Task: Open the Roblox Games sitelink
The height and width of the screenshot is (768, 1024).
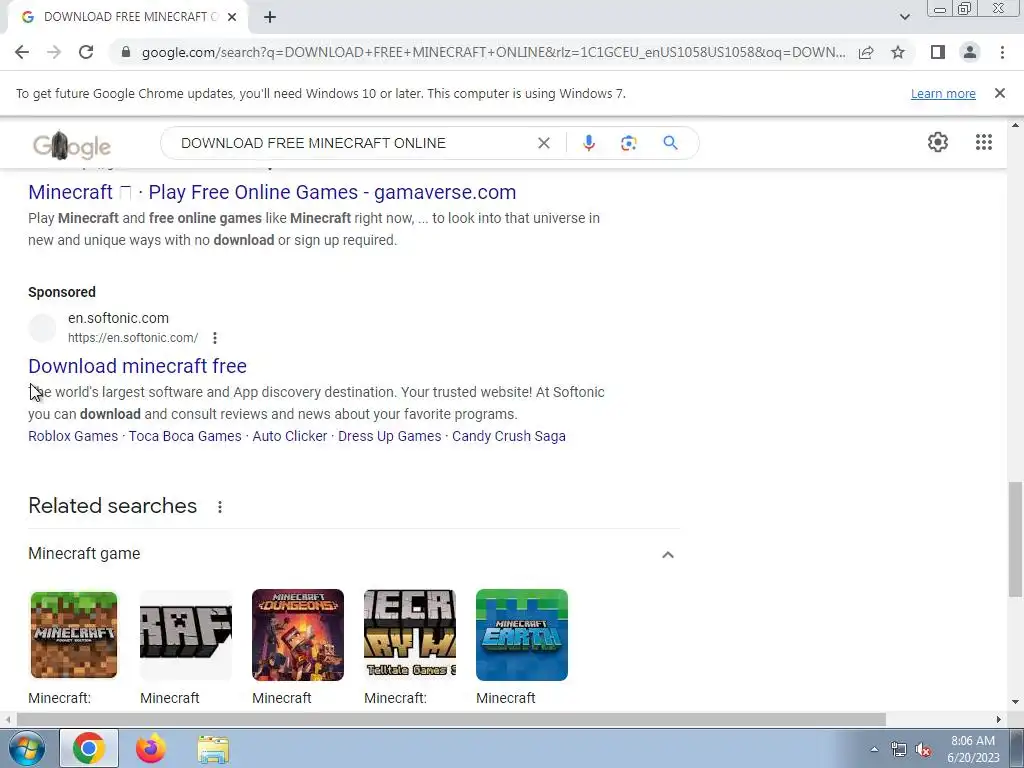Action: point(73,436)
